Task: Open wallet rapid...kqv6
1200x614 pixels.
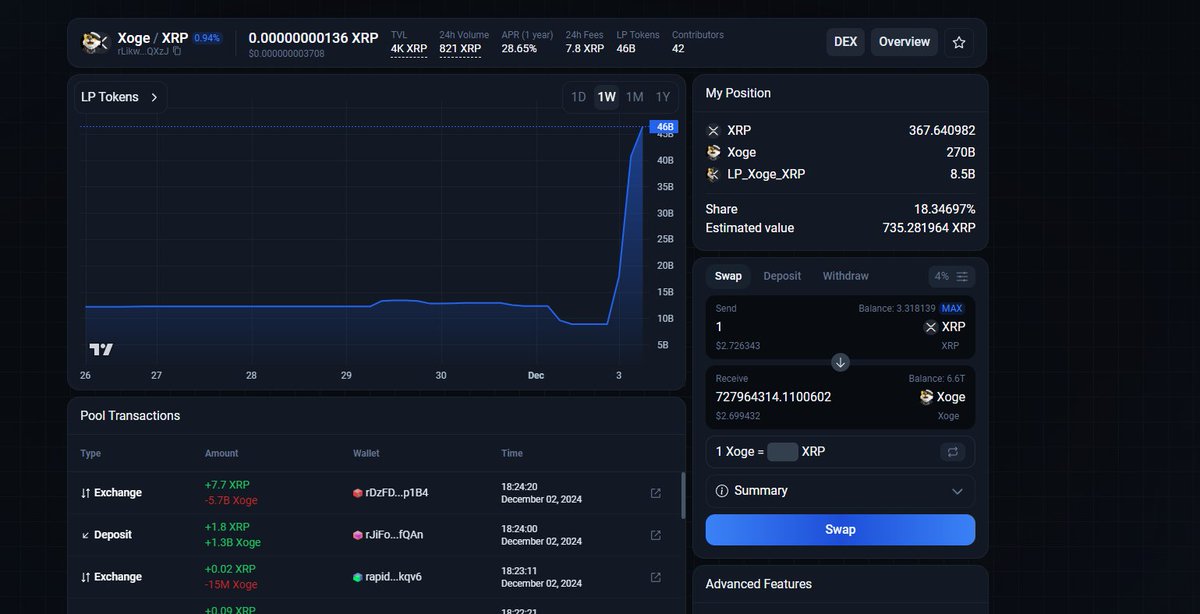Action: point(394,577)
